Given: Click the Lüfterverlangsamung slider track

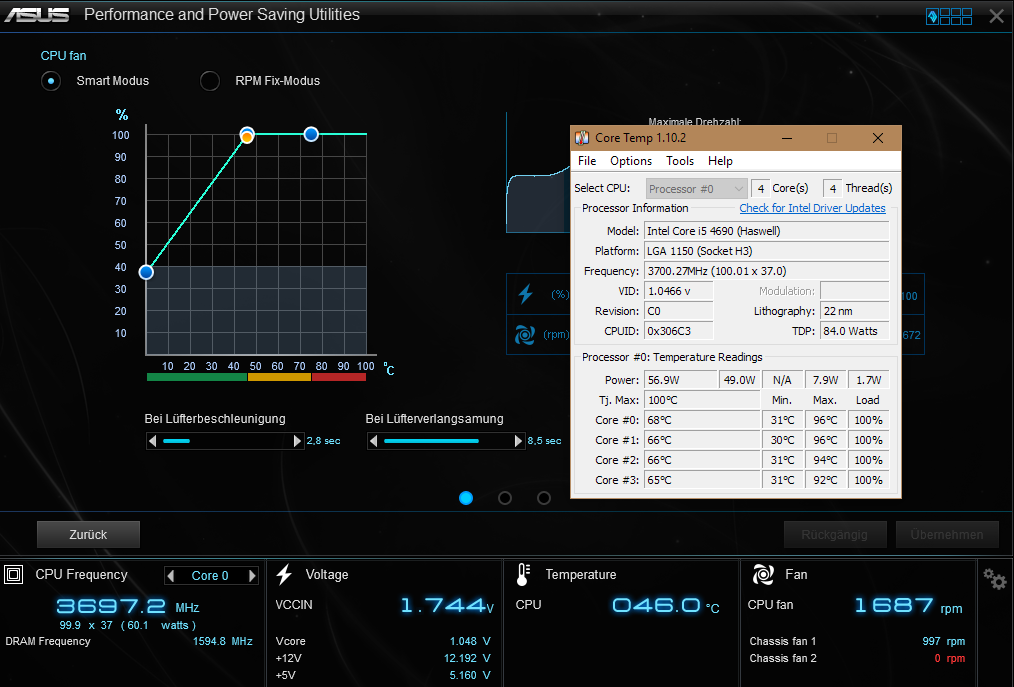Looking at the screenshot, I should pos(446,441).
